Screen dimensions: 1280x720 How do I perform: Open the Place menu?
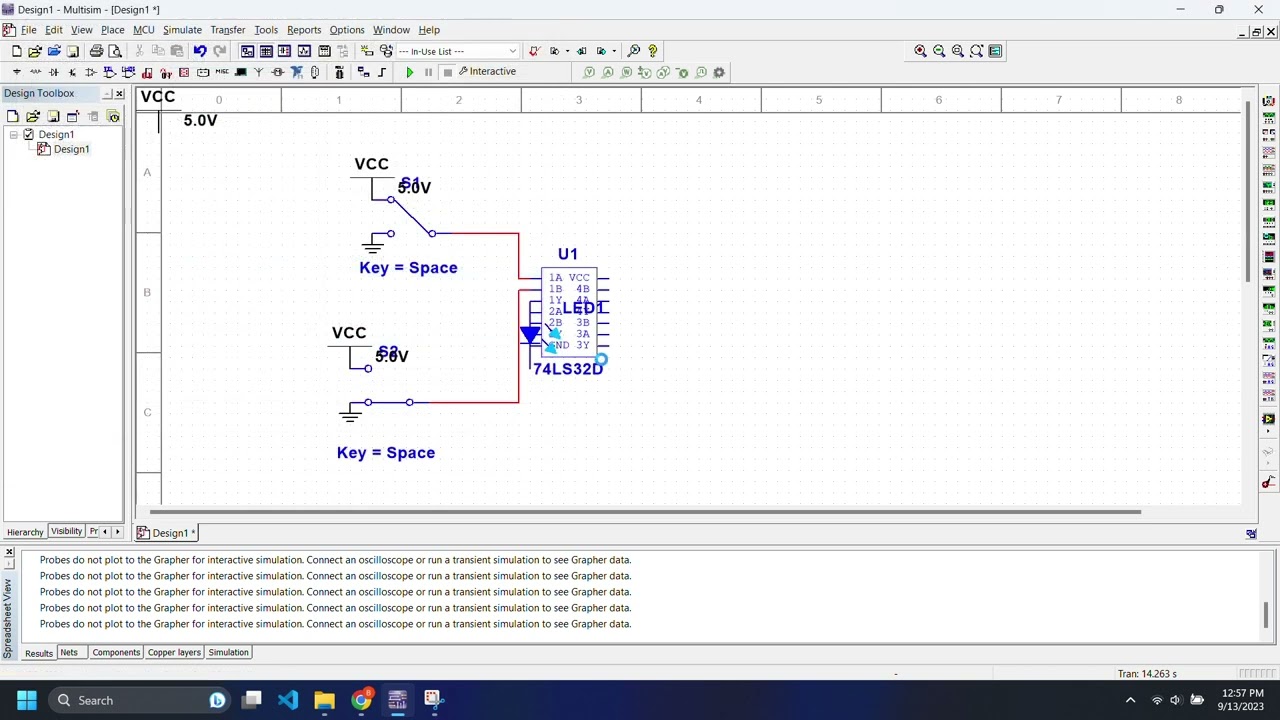[x=112, y=30]
